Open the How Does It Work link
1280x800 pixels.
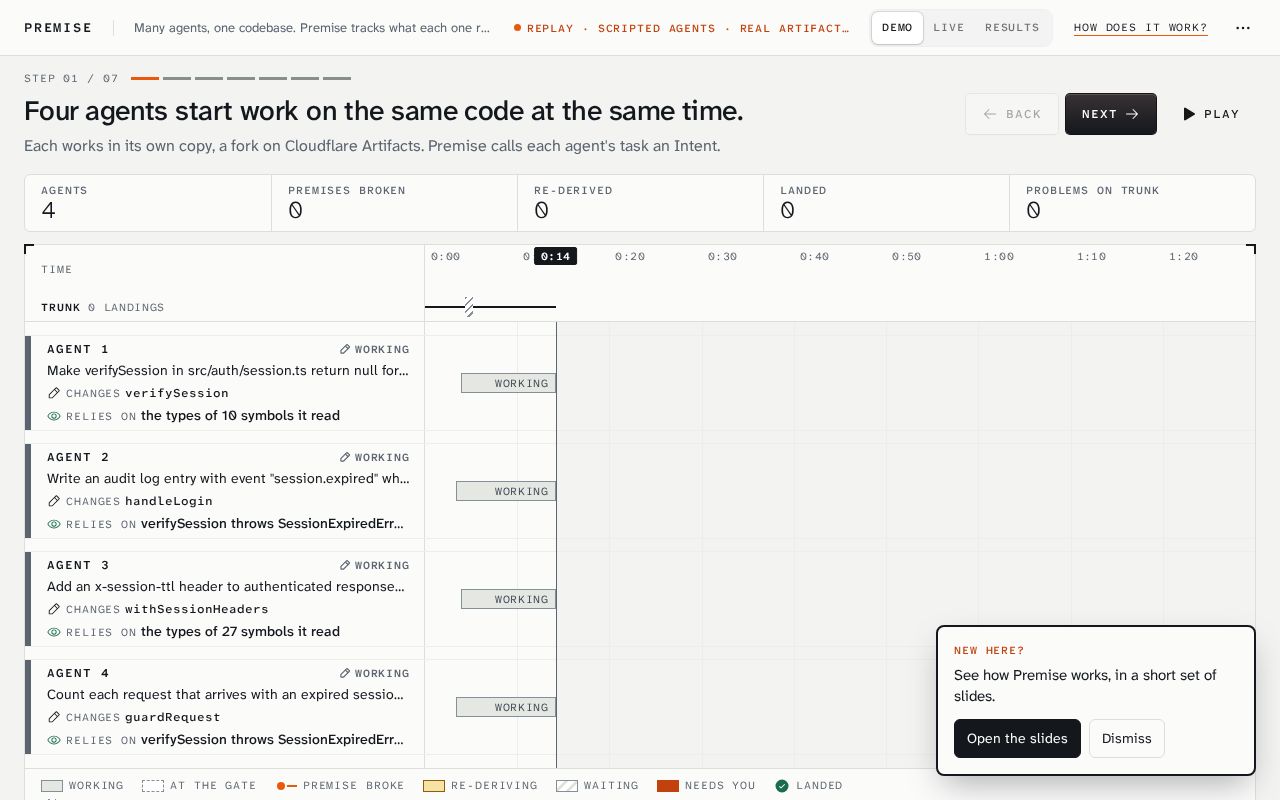click(x=1141, y=28)
